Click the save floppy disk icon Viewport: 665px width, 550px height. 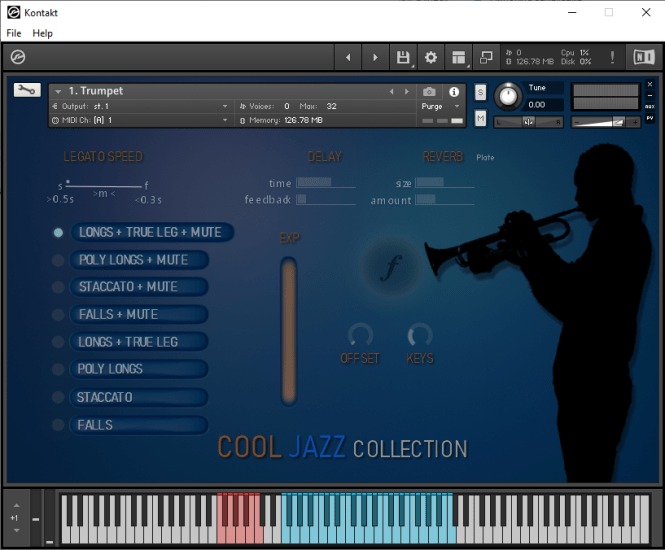pyautogui.click(x=402, y=57)
